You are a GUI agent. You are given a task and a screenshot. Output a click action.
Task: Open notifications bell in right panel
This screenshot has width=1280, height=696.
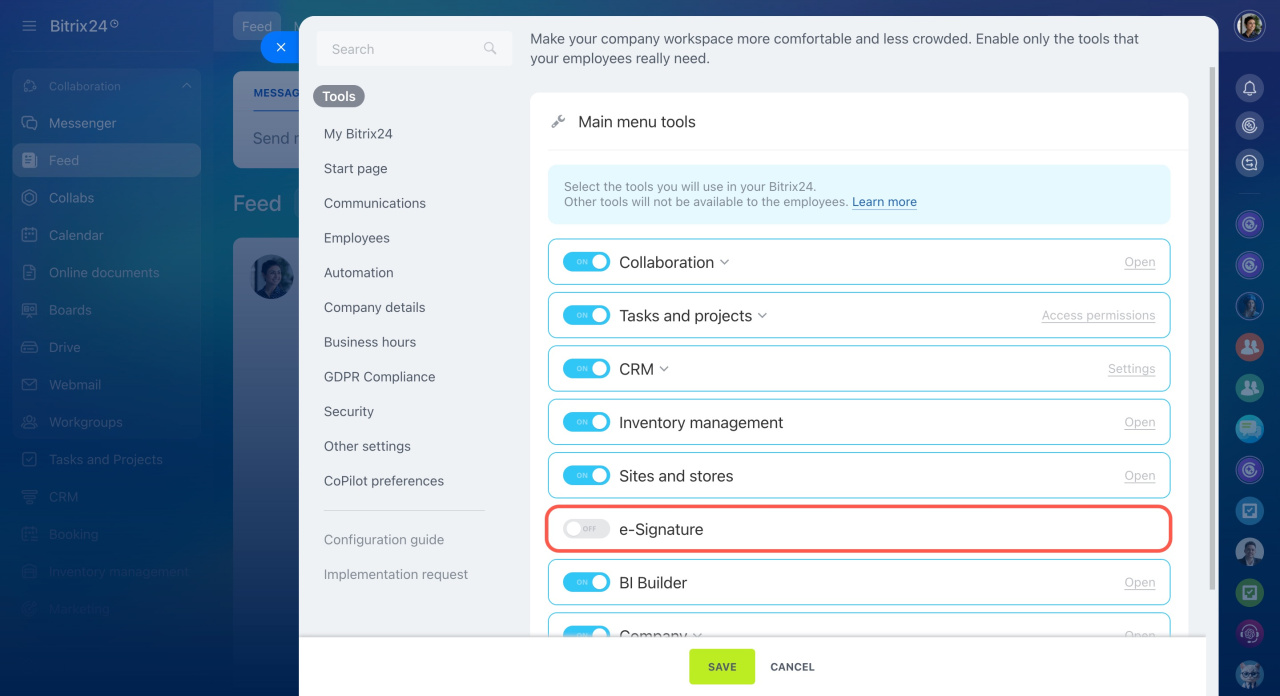click(1249, 89)
